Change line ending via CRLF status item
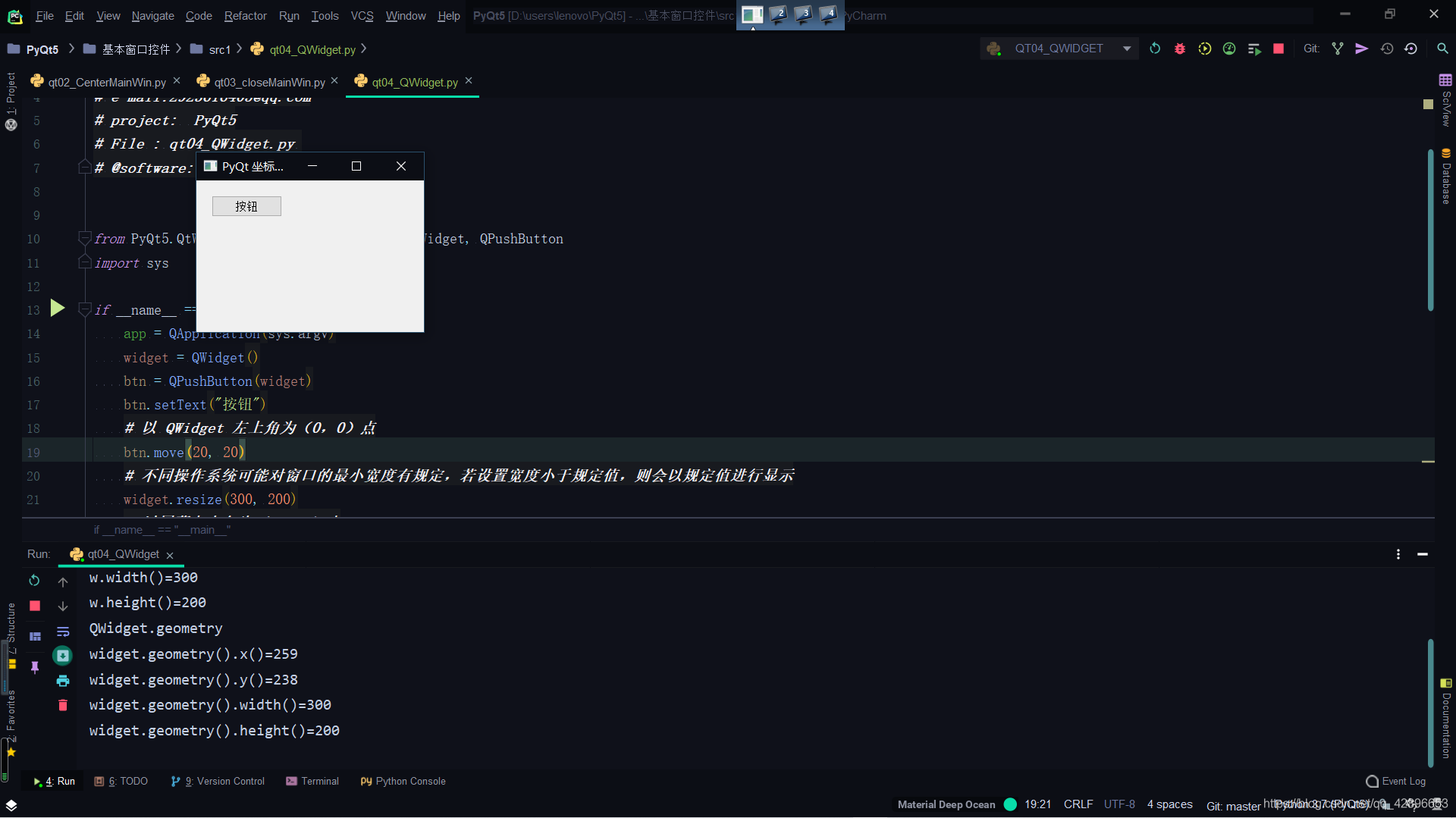The image size is (1456, 818). point(1078,804)
